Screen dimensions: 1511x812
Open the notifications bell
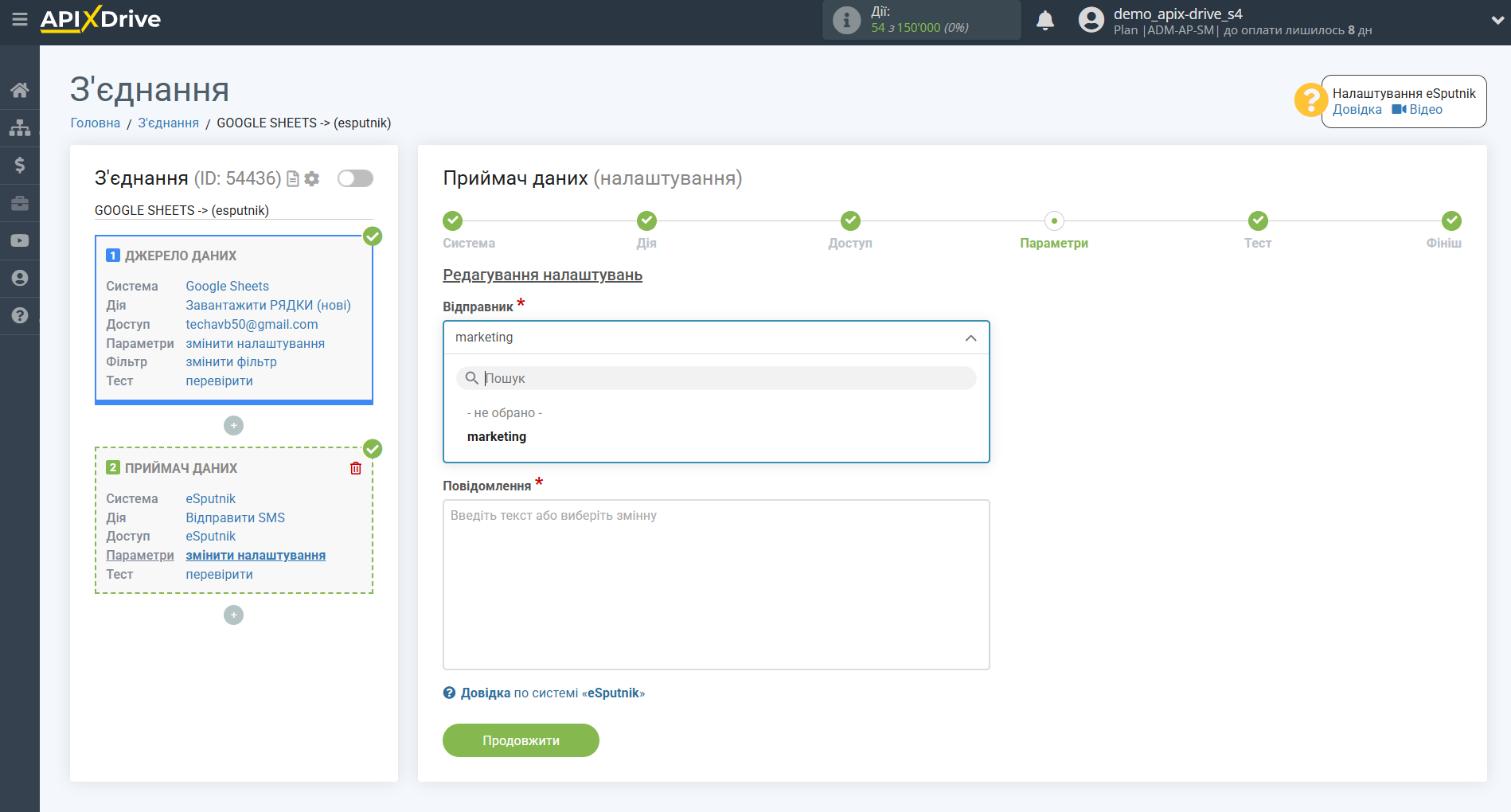(x=1045, y=20)
